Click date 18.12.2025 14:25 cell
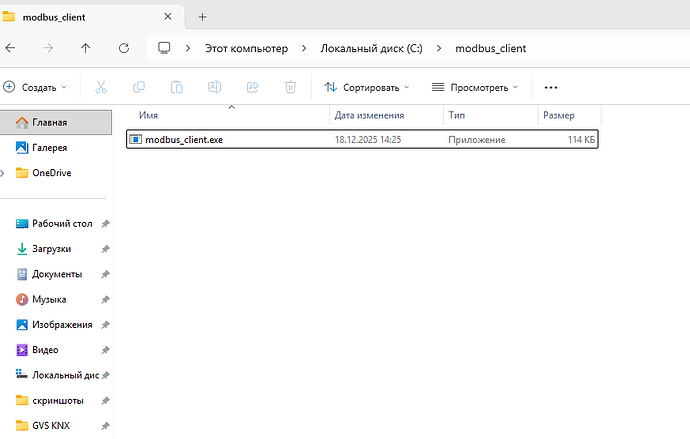This screenshot has width=690, height=439. click(368, 140)
